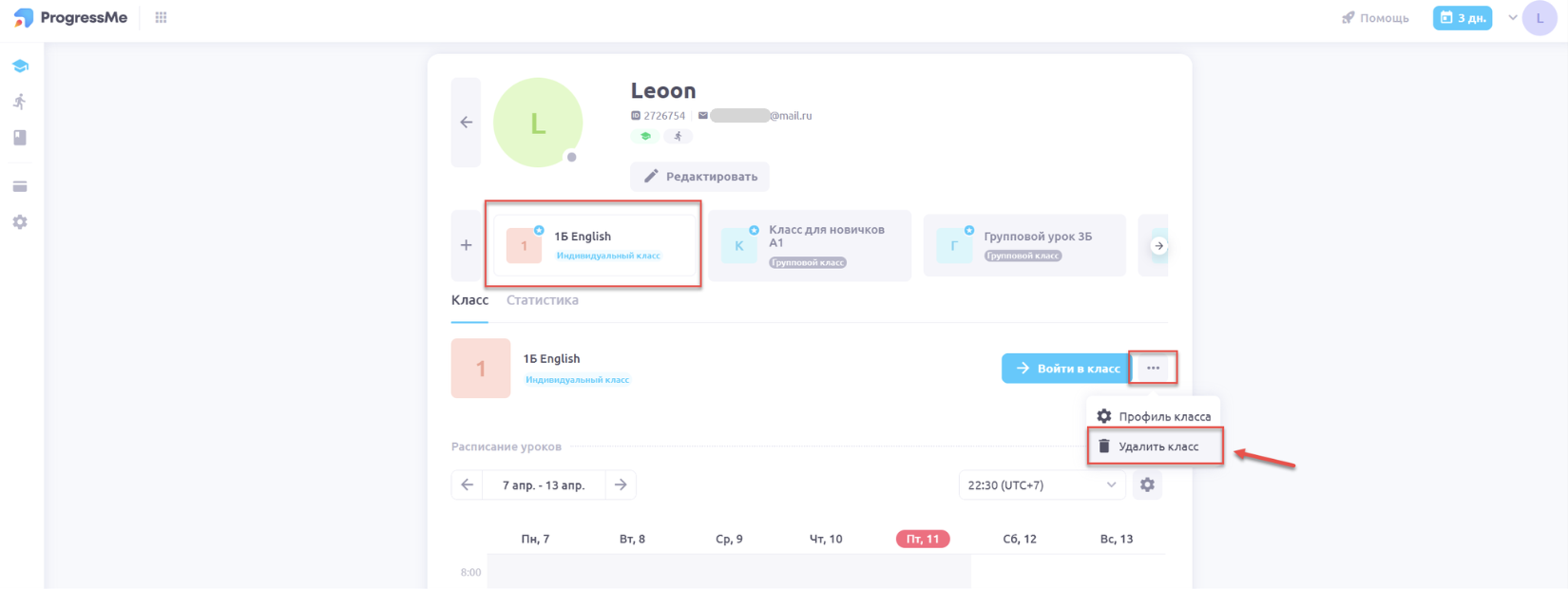
Task: Open the 22:30 (UTC+7) timezone dropdown
Action: point(1042,484)
